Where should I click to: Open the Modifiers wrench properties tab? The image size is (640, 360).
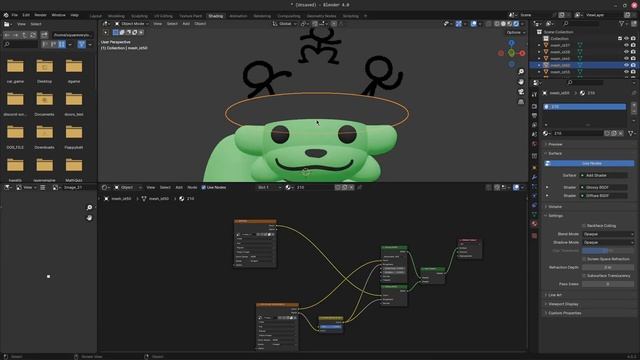[x=534, y=177]
